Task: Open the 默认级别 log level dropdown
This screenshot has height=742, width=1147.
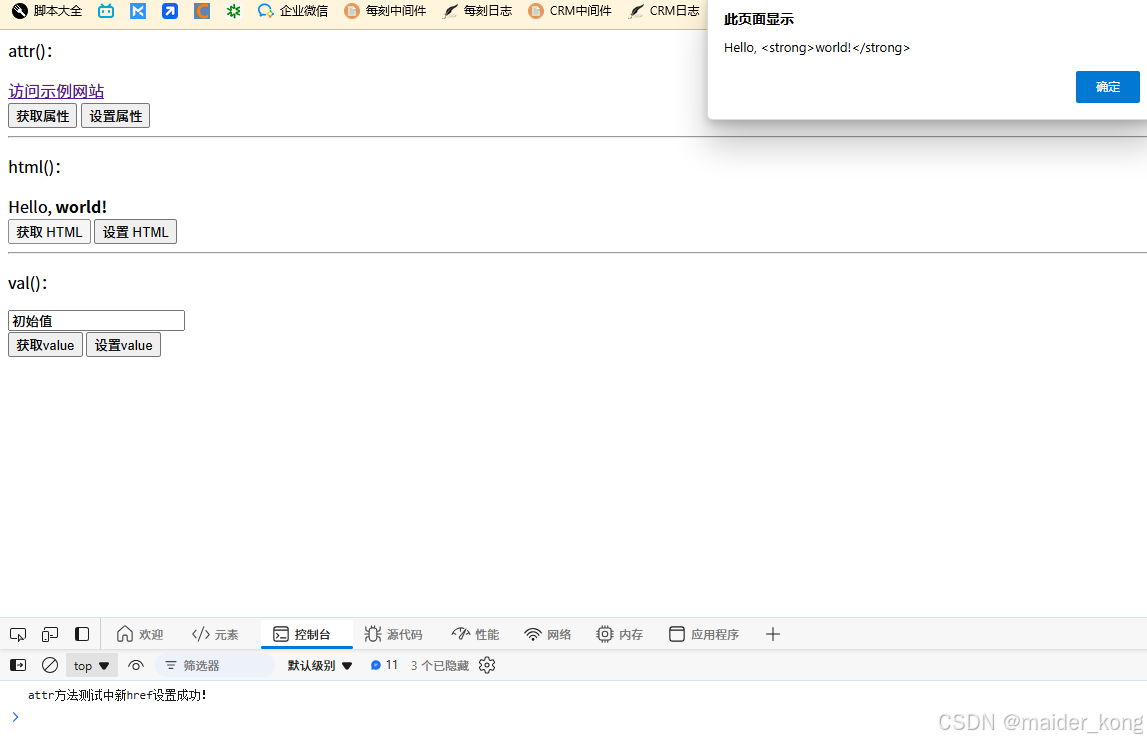Action: [x=318, y=665]
